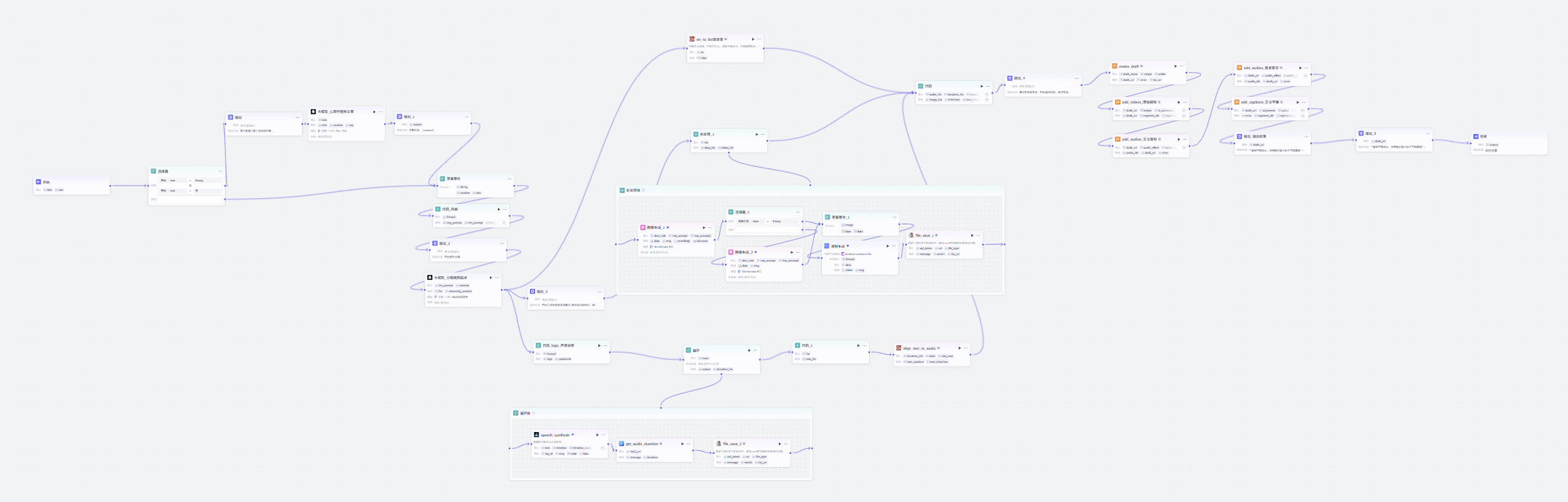Click the create_draft plugin node icon
This screenshot has width=1568, height=502.
pos(1115,66)
